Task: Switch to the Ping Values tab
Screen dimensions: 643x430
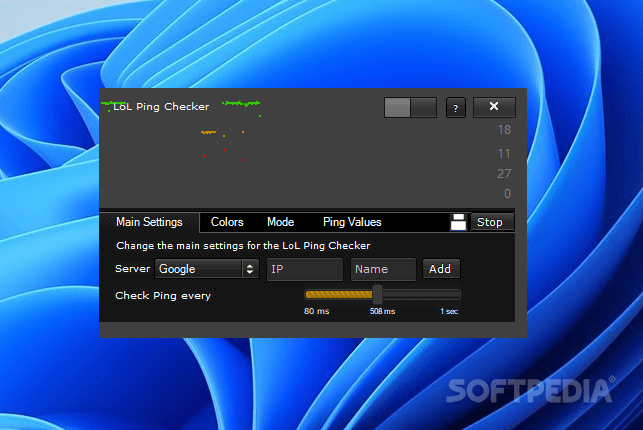Action: (x=352, y=222)
